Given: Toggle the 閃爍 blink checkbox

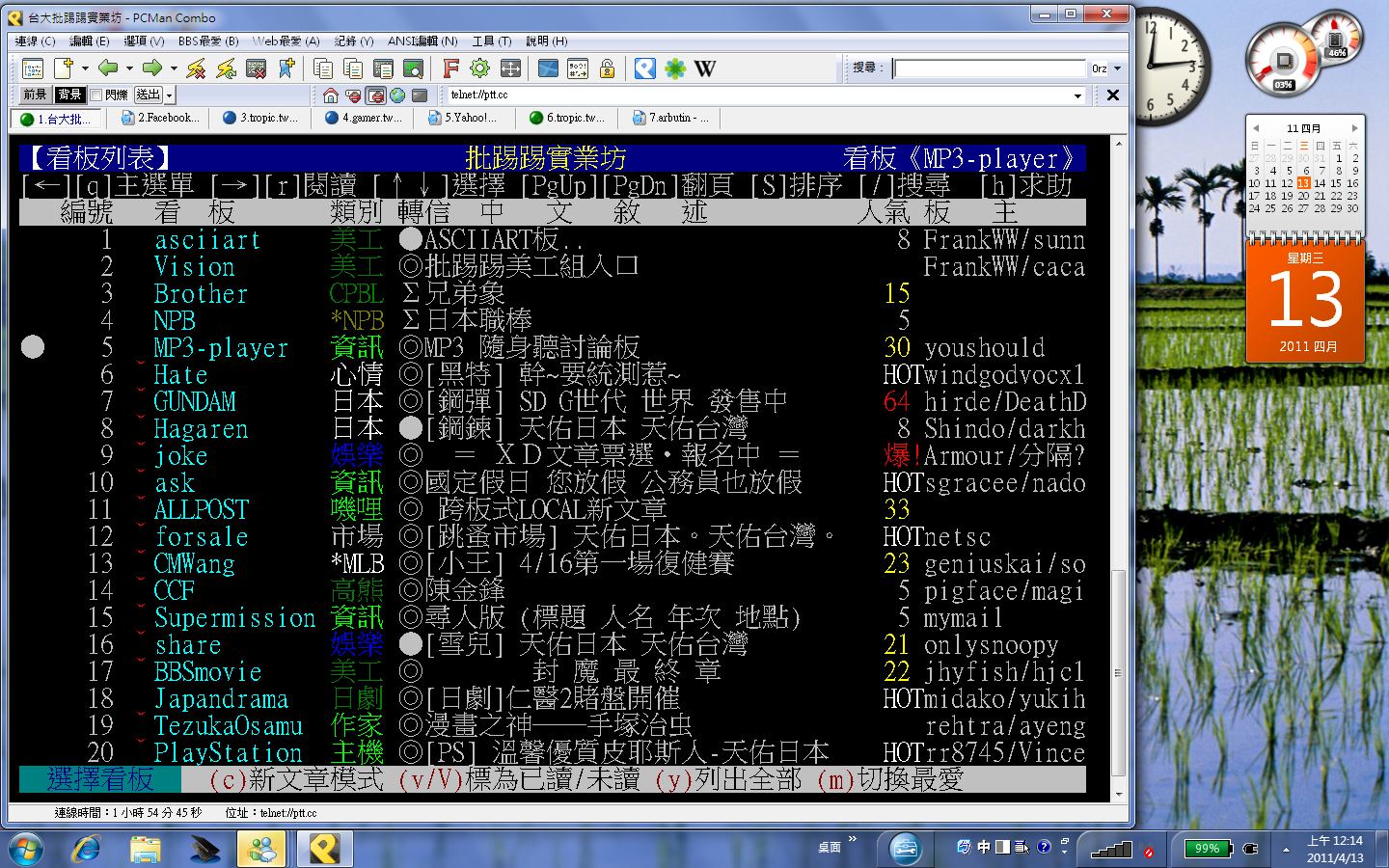Looking at the screenshot, I should pyautogui.click(x=95, y=95).
